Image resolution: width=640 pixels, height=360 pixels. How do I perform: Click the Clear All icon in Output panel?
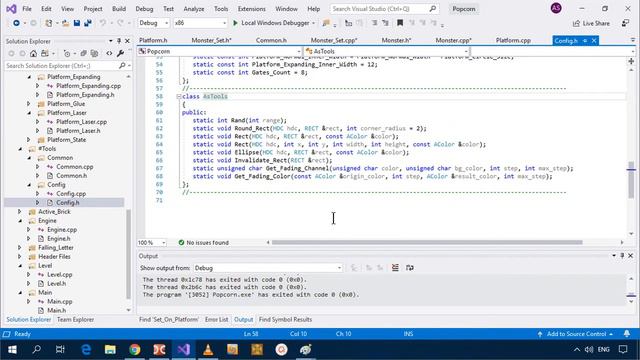[395, 268]
